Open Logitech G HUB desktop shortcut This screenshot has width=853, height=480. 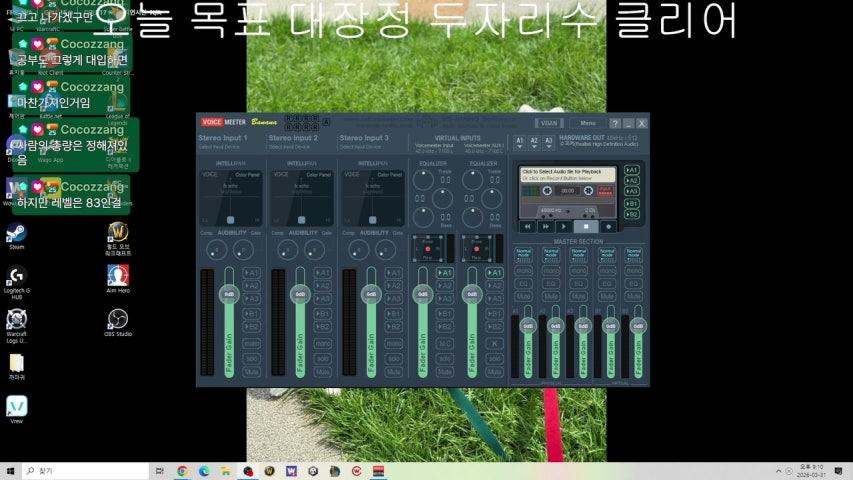click(16, 276)
